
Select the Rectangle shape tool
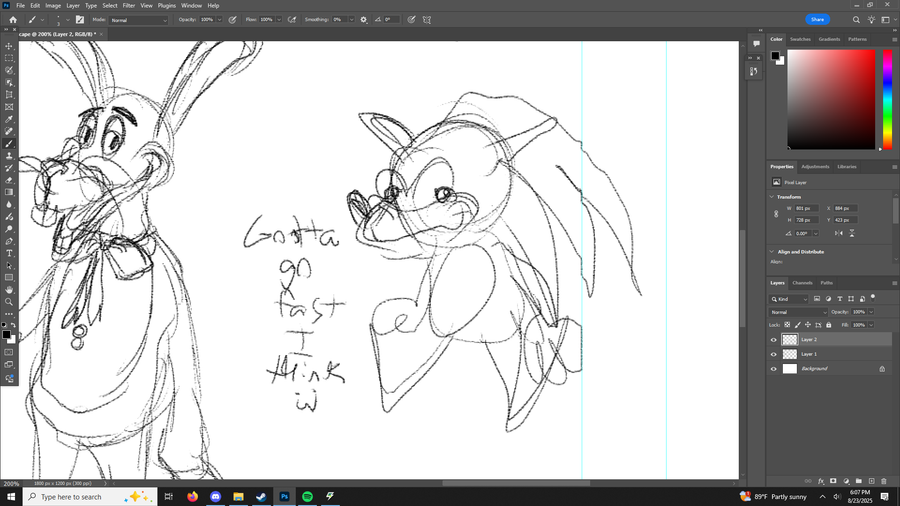tap(9, 278)
